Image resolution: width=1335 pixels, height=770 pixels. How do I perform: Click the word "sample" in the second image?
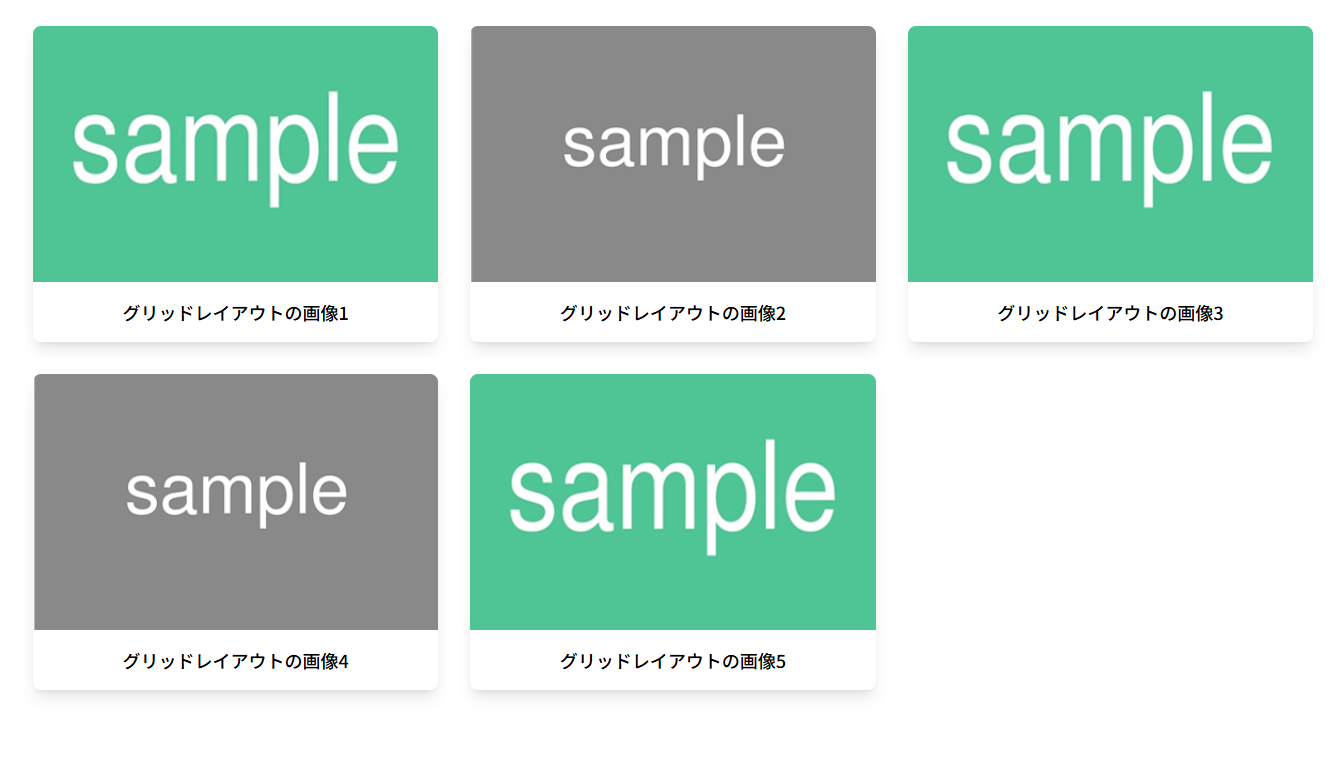coord(673,145)
